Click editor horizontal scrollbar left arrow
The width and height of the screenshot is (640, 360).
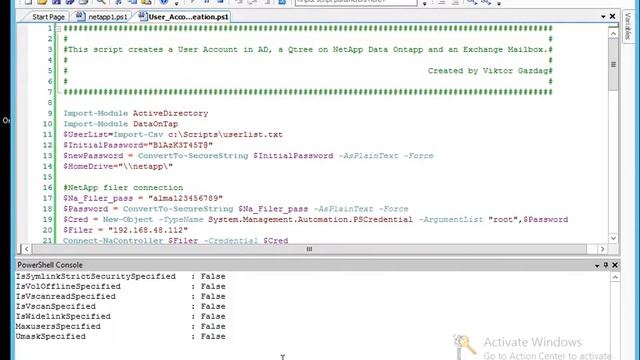[x=27, y=249]
